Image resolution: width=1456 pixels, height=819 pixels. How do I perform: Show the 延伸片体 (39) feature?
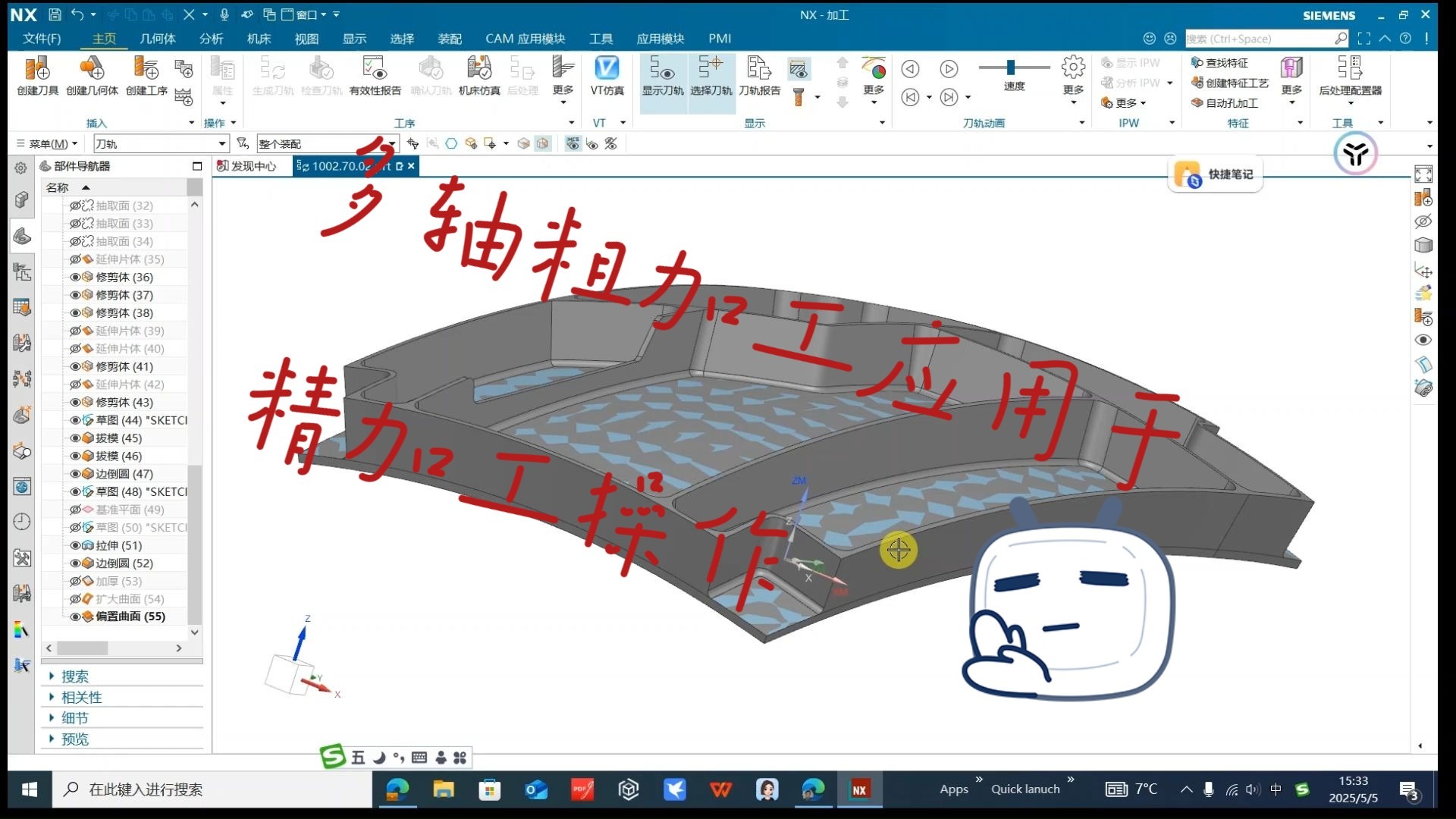(x=75, y=331)
